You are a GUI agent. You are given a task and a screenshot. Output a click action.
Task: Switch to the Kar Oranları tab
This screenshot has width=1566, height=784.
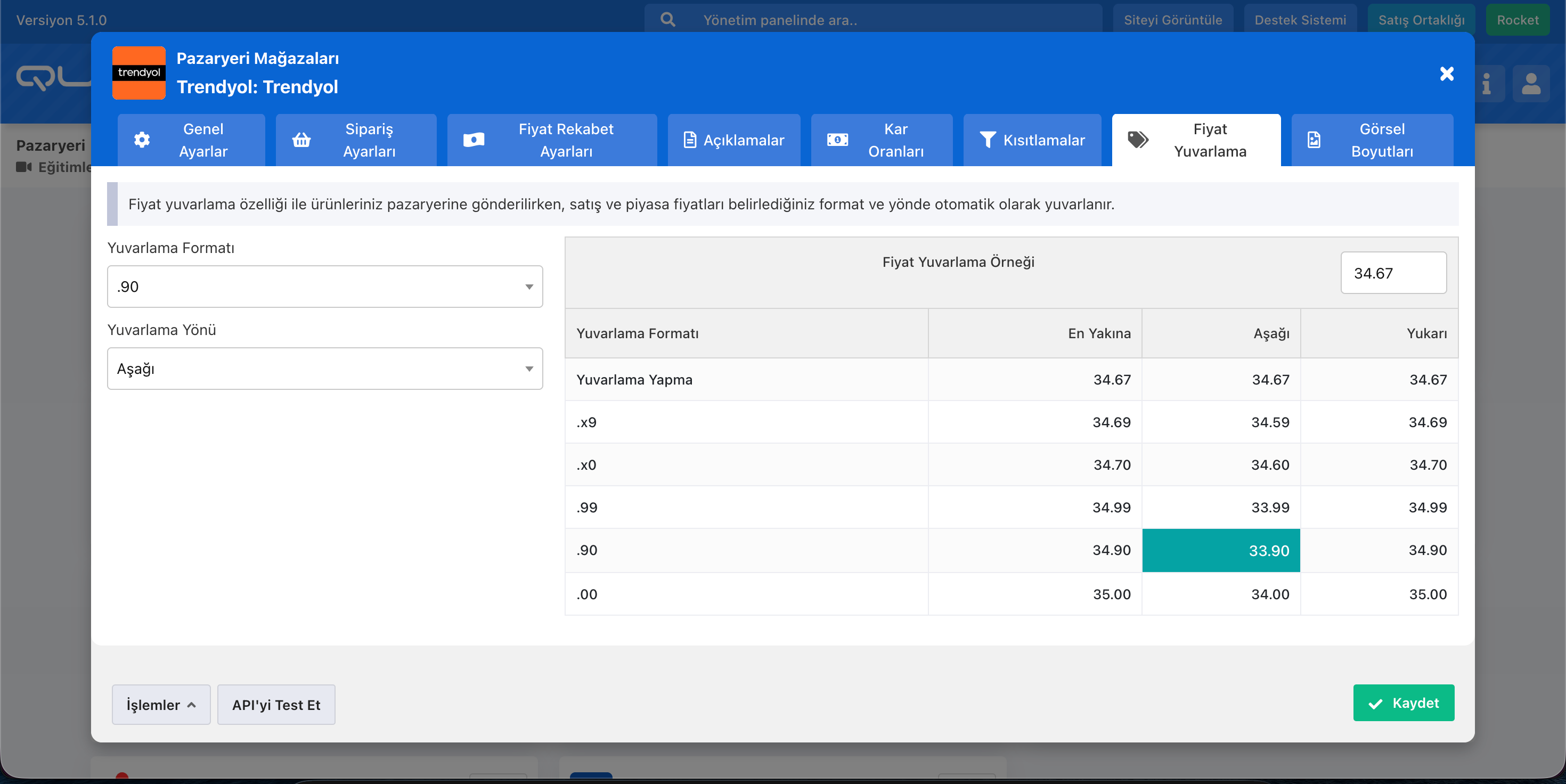(x=881, y=140)
